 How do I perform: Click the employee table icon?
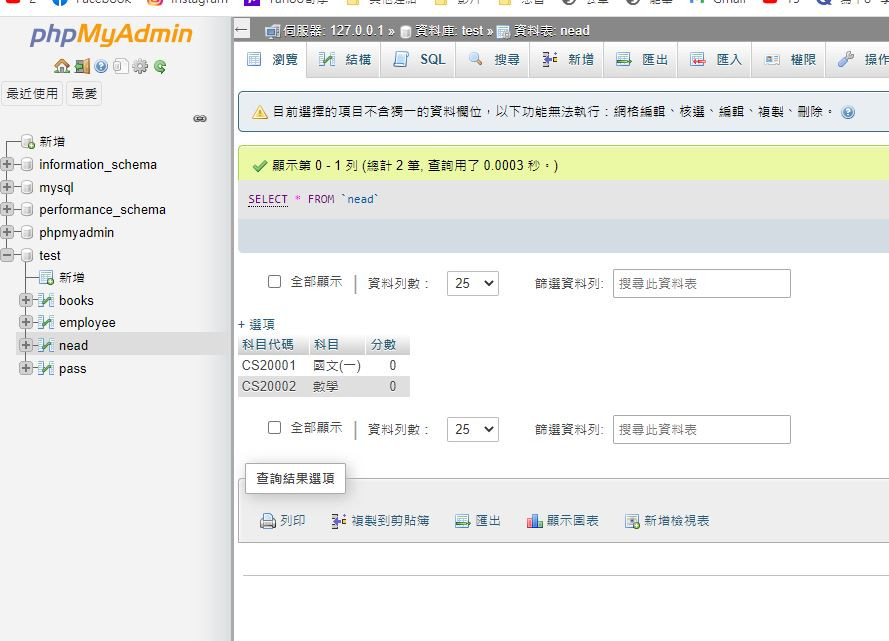click(x=46, y=322)
